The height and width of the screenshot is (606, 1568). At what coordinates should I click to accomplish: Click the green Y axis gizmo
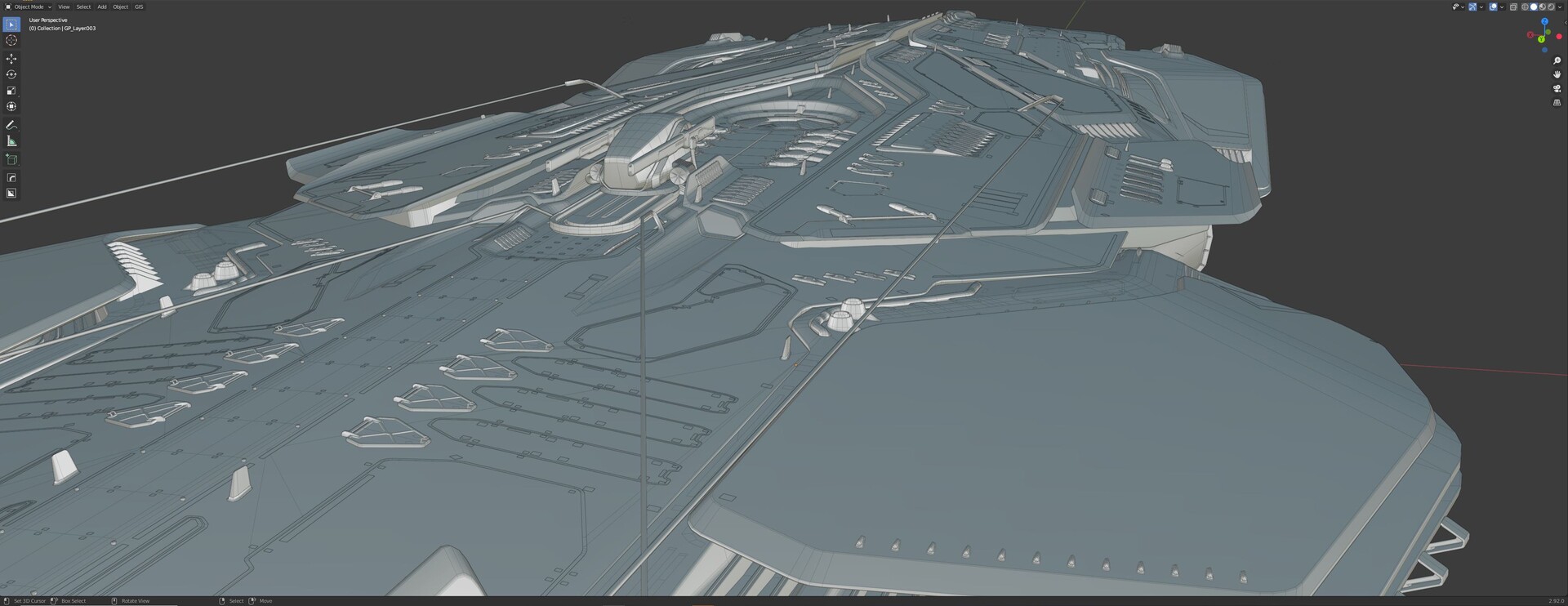tap(1541, 39)
